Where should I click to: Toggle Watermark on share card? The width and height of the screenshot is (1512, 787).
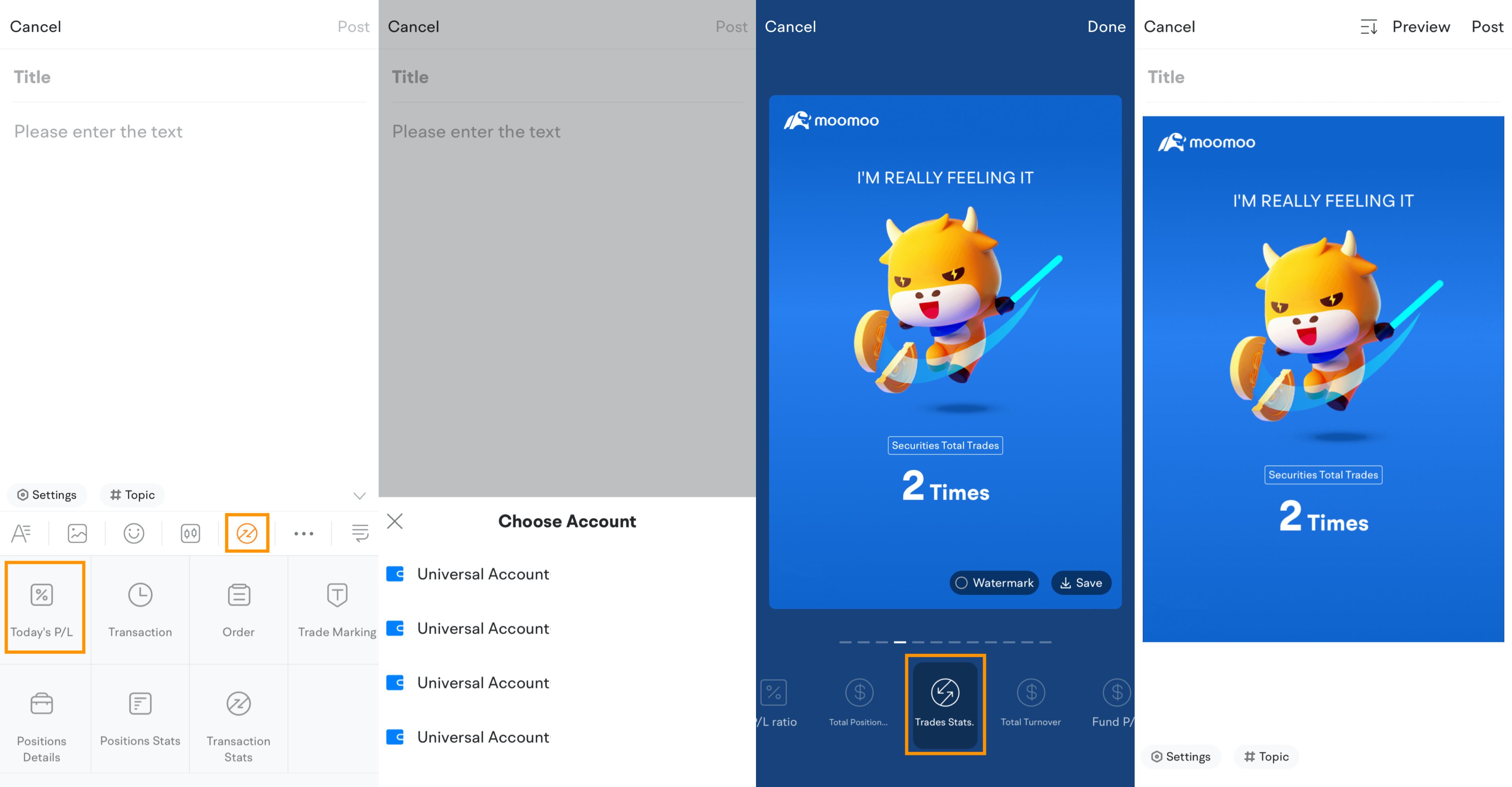(x=993, y=582)
